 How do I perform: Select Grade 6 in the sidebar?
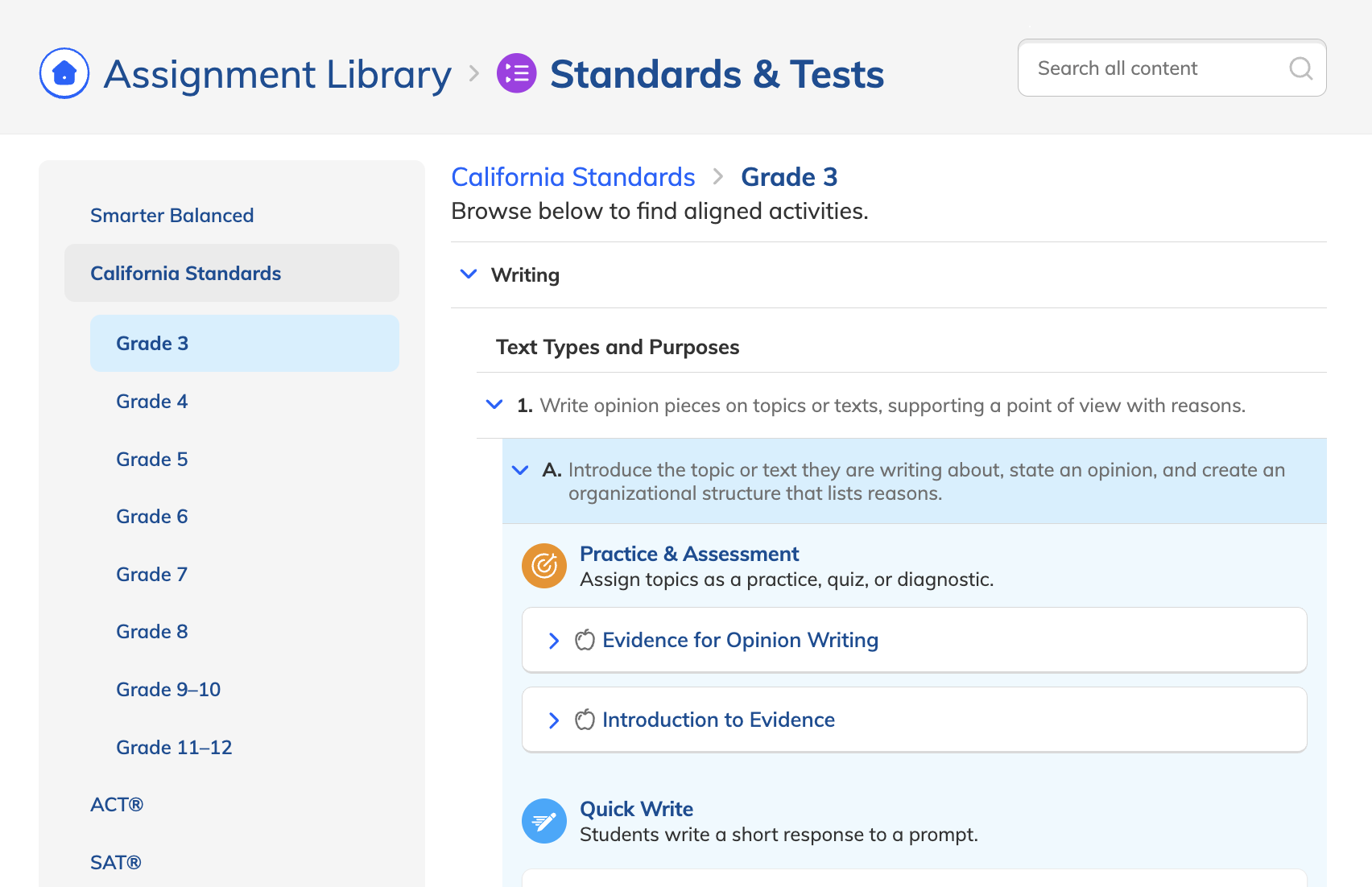[x=151, y=516]
